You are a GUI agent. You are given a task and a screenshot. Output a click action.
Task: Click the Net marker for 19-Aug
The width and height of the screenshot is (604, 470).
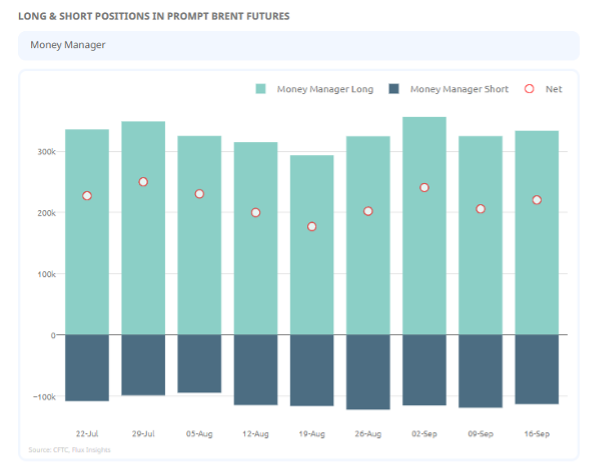point(312,227)
